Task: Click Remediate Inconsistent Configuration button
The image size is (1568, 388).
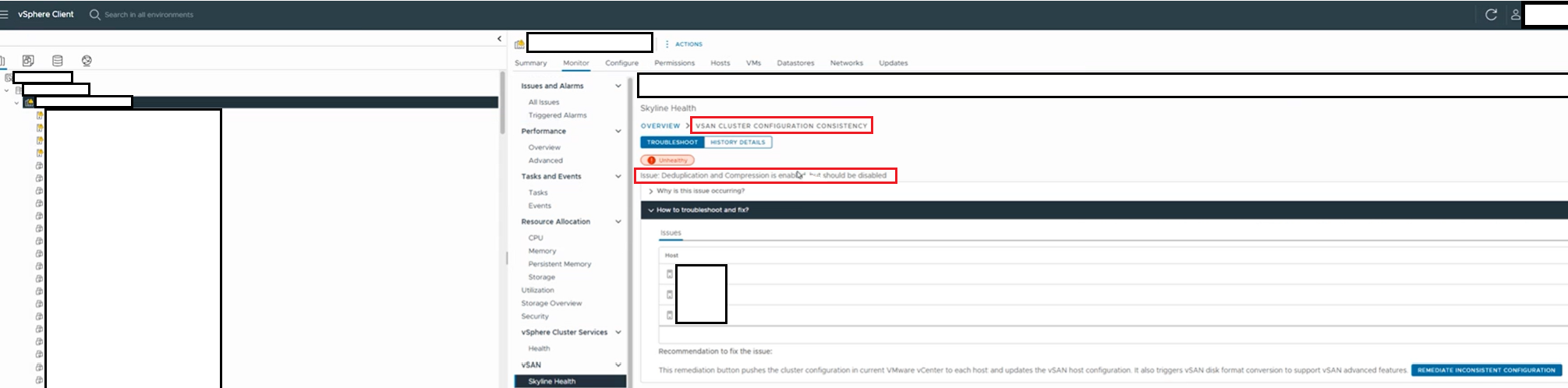Action: click(x=1486, y=371)
